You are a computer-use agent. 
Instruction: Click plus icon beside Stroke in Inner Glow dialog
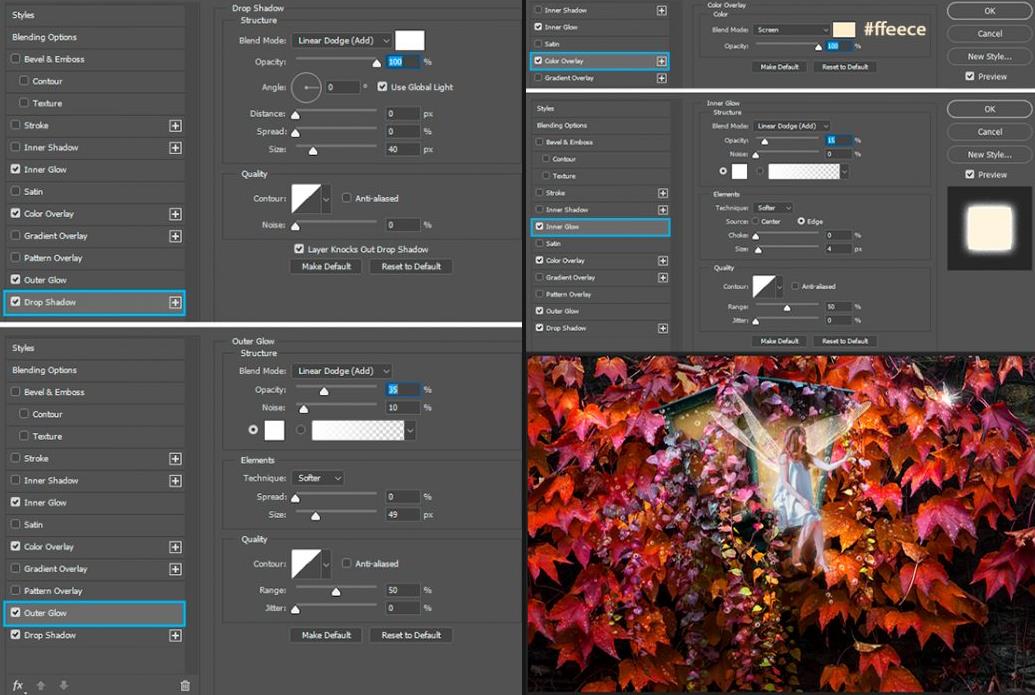point(663,193)
